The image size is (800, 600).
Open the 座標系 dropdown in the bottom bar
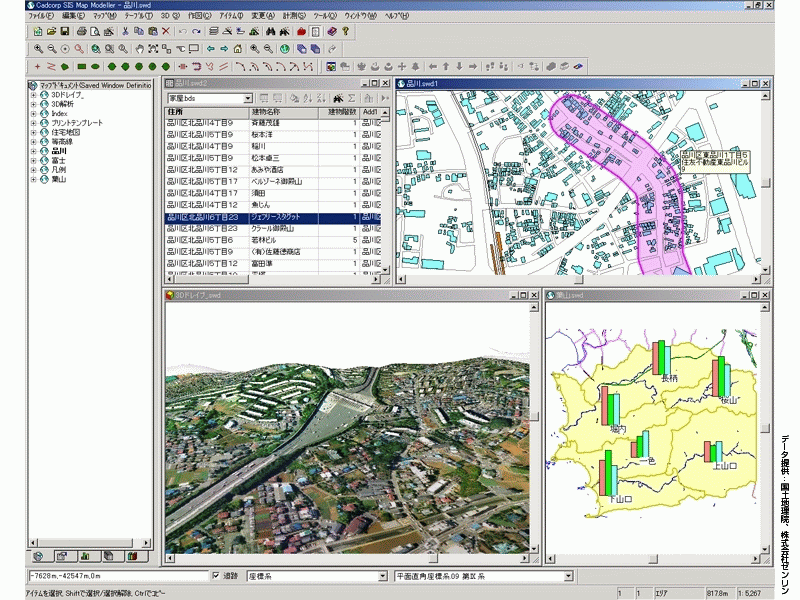click(x=383, y=577)
